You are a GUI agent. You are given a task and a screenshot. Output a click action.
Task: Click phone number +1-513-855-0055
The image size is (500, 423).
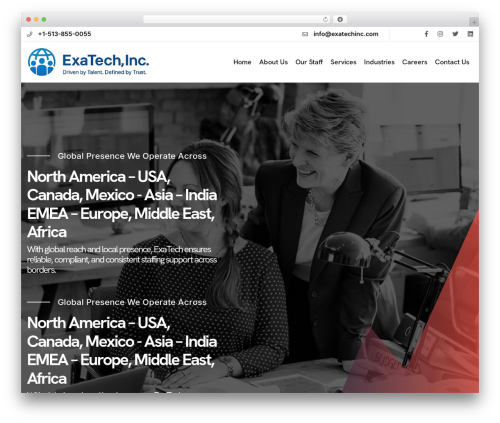[65, 34]
